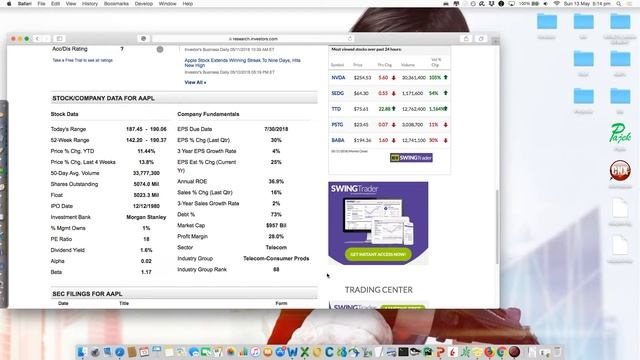Click Safari's share icon
The height and width of the screenshot is (360, 640).
[466, 38]
